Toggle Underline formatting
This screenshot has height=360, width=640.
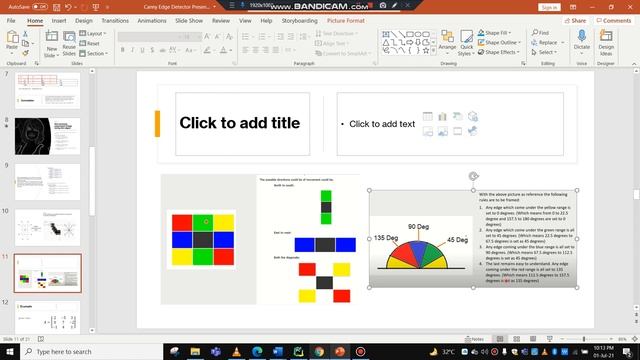(142, 50)
